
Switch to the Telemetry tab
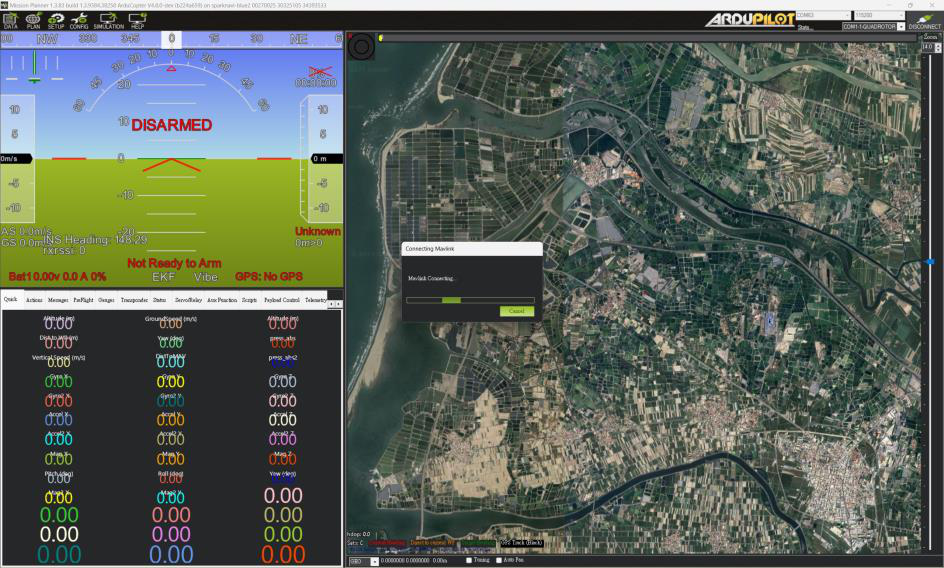(x=315, y=300)
